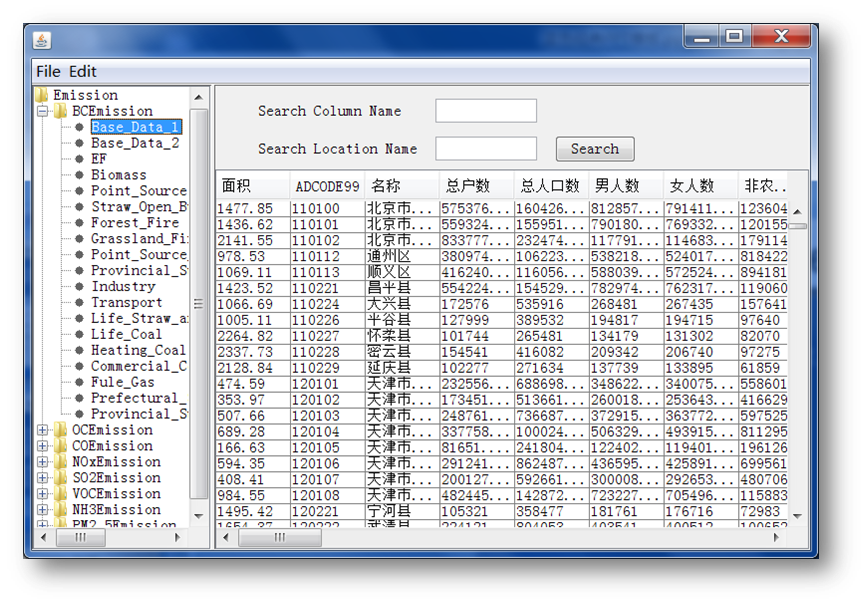Click the OCEmission folder icon
Image resolution: width=864 pixels, height=604 pixels.
point(60,430)
